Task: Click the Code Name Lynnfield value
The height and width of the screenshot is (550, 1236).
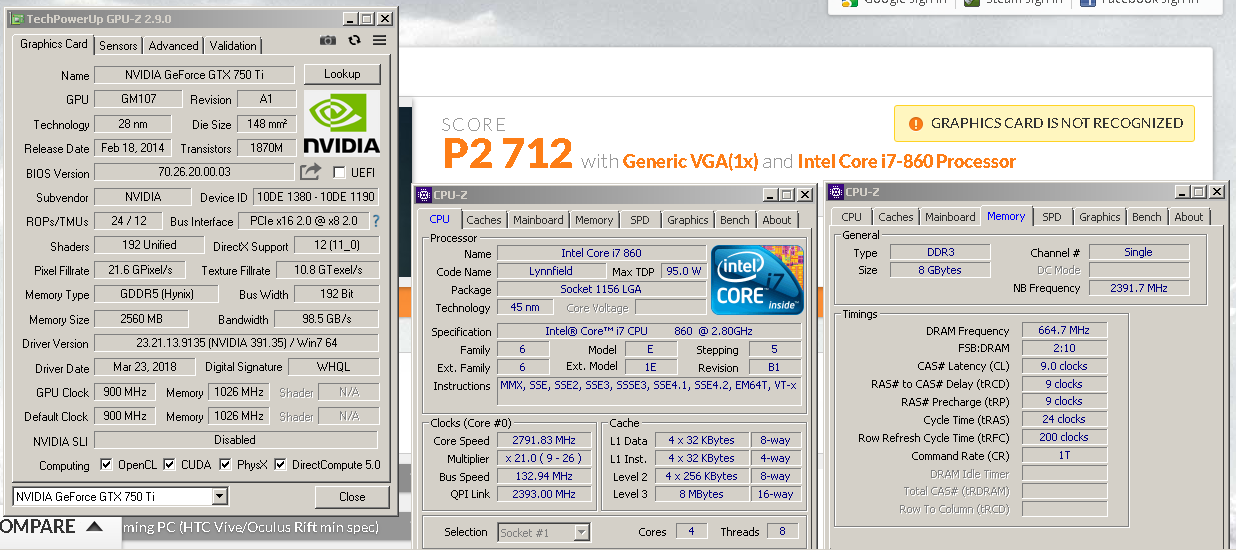Action: [552, 272]
